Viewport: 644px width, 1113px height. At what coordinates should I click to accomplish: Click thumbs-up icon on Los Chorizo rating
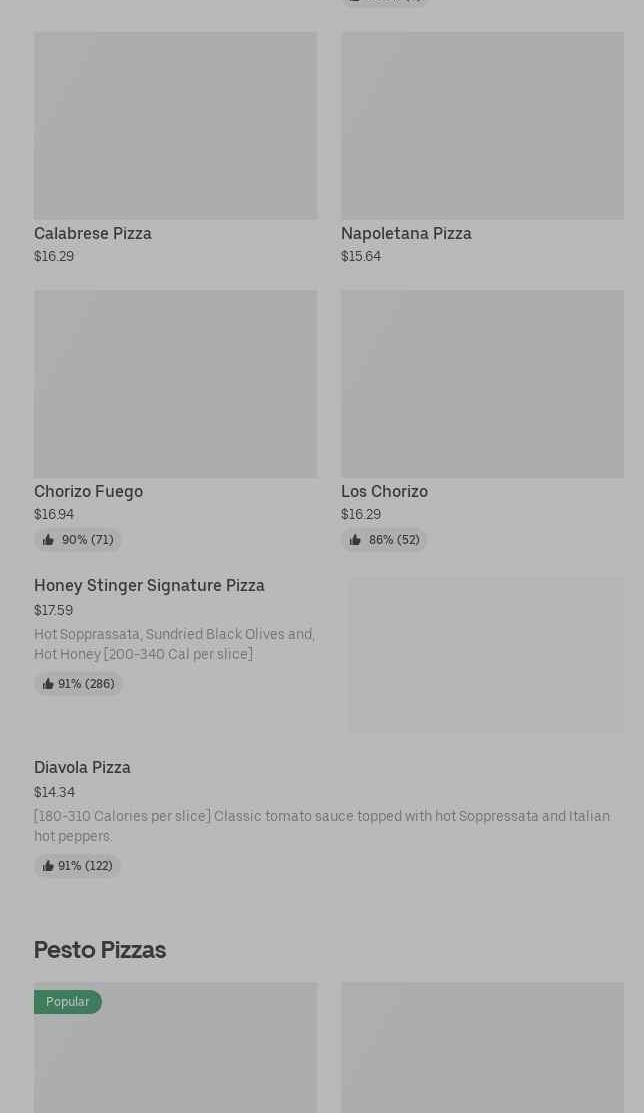pyautogui.click(x=355, y=540)
